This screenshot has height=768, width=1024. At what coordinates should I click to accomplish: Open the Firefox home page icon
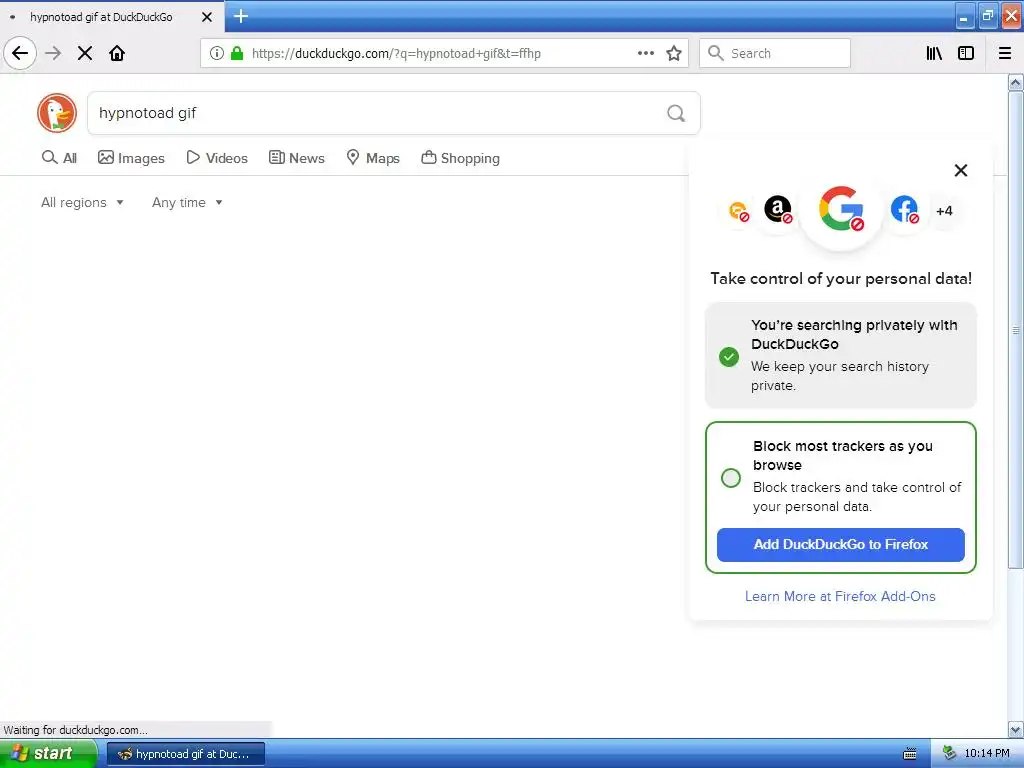point(117,53)
